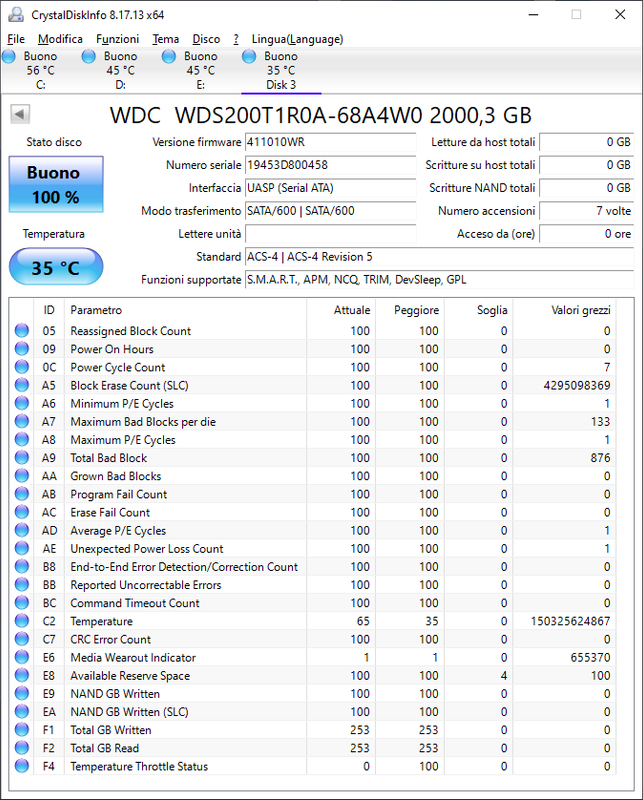This screenshot has height=800, width=643.
Task: Click the Numero accensioni value 7 volte
Action: [586, 211]
